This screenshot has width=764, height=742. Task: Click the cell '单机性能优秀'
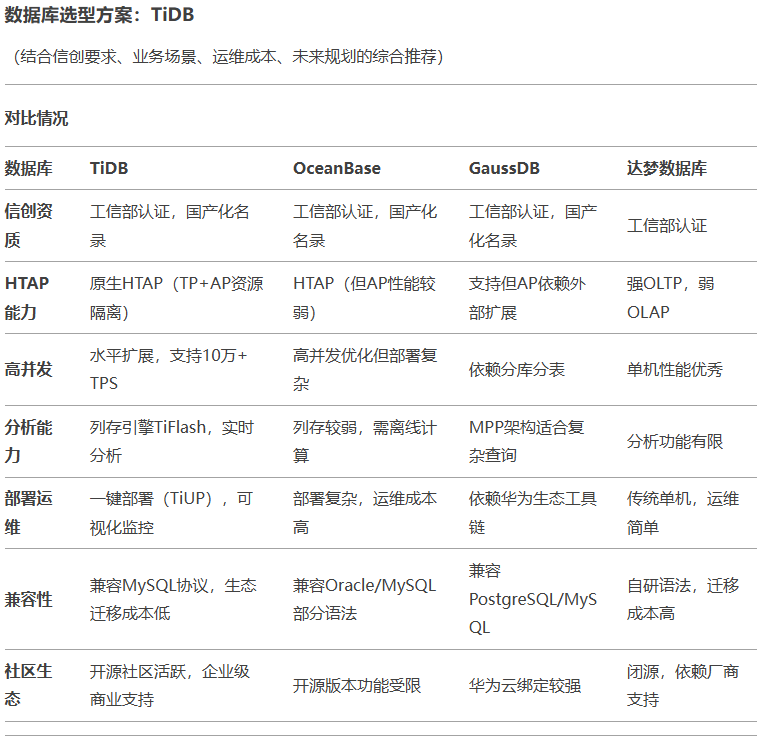click(675, 369)
